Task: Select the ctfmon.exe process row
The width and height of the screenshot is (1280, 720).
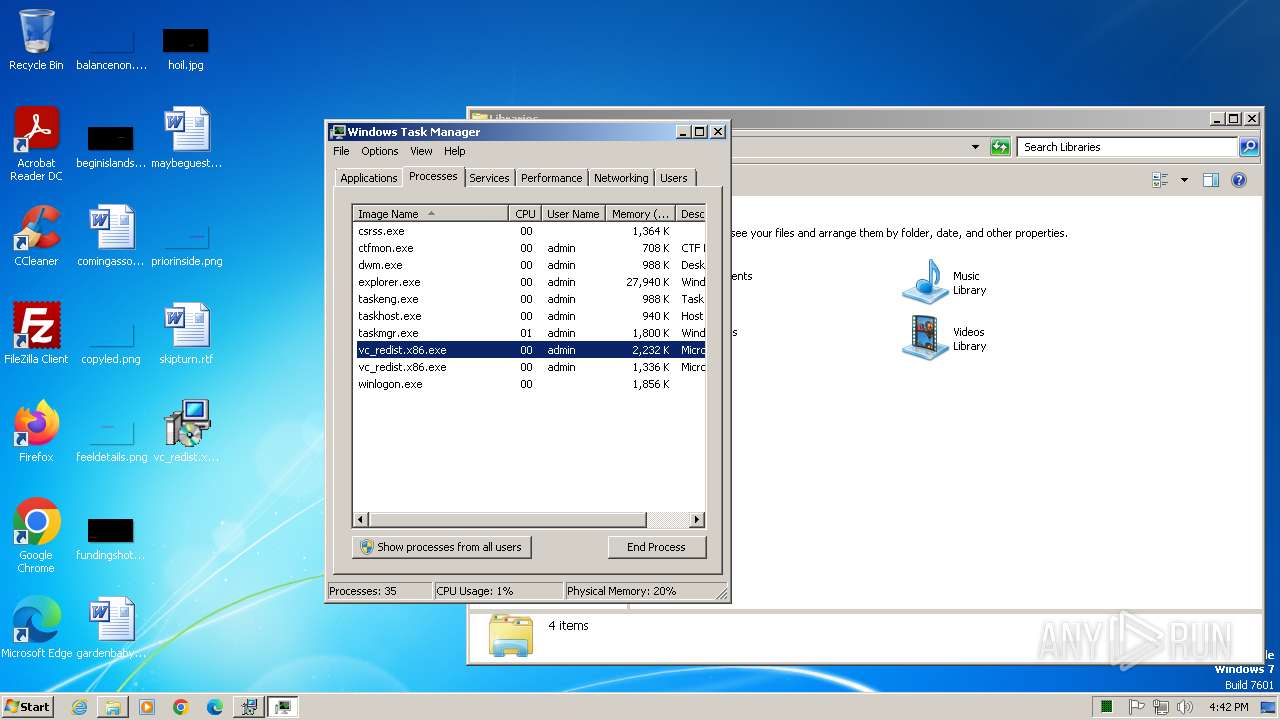Action: (530, 248)
